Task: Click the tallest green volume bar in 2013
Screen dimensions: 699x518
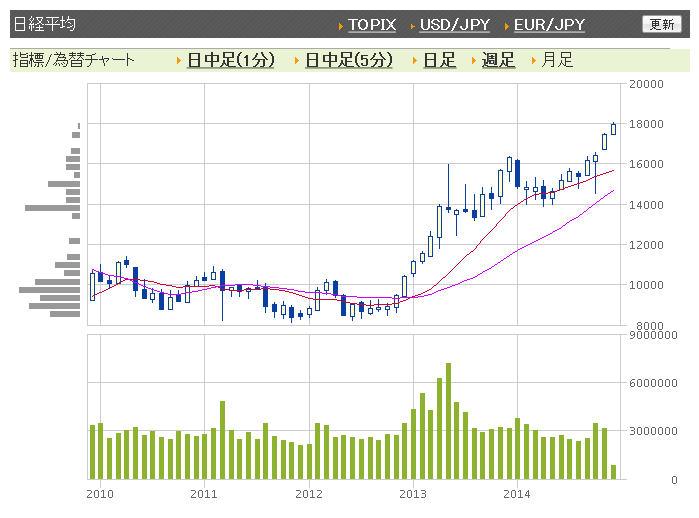Action: [448, 421]
